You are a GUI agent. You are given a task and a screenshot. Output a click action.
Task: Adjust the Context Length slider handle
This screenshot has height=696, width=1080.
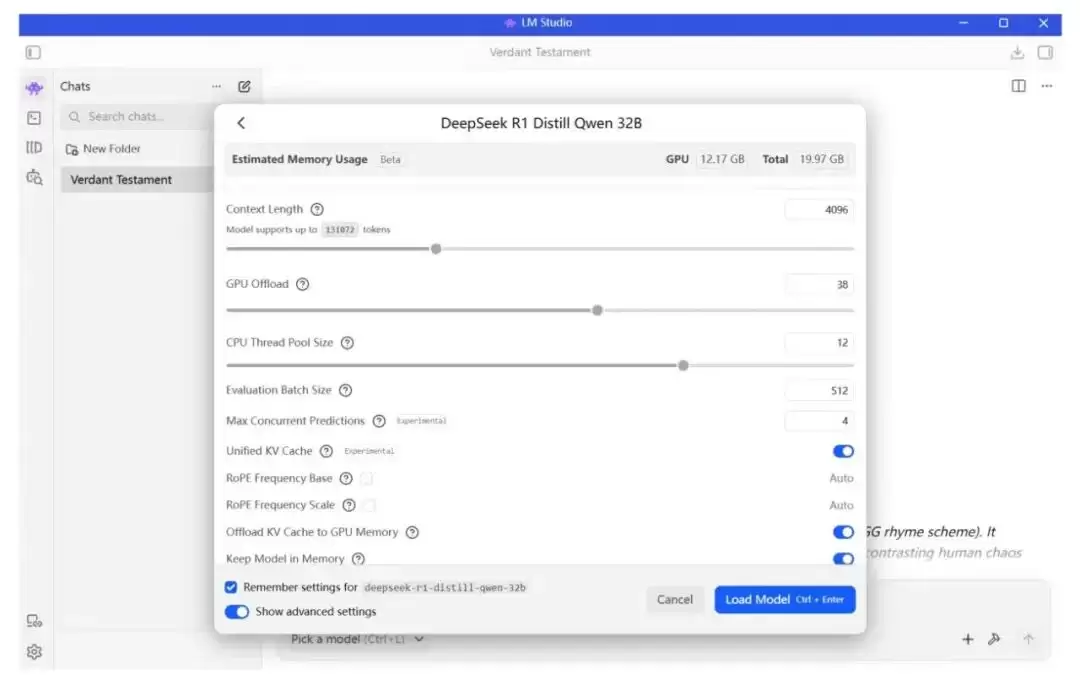(436, 249)
